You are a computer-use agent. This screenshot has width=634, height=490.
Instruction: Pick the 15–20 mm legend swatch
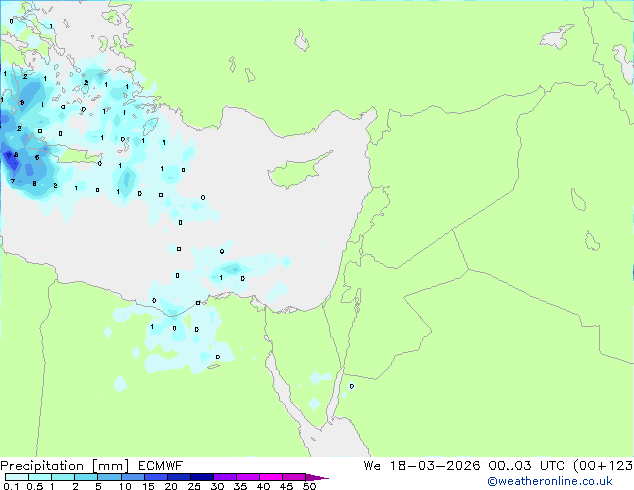point(156,477)
